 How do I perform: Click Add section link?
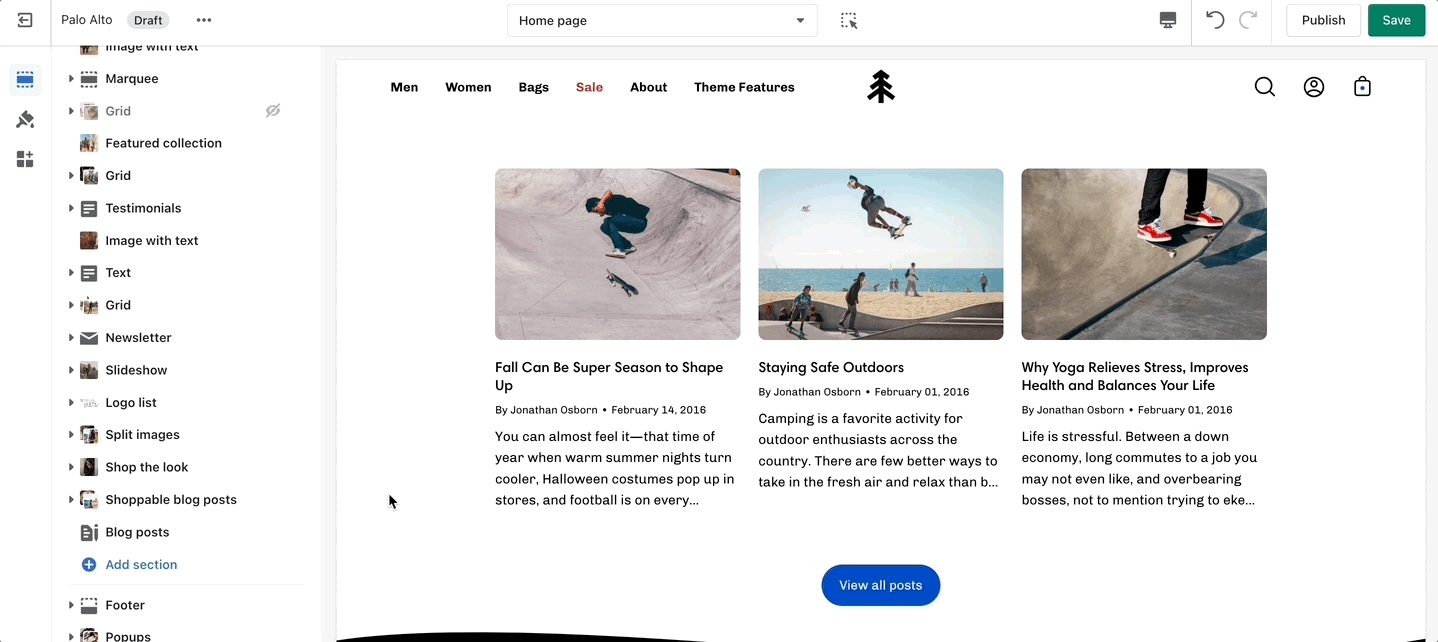click(x=140, y=565)
